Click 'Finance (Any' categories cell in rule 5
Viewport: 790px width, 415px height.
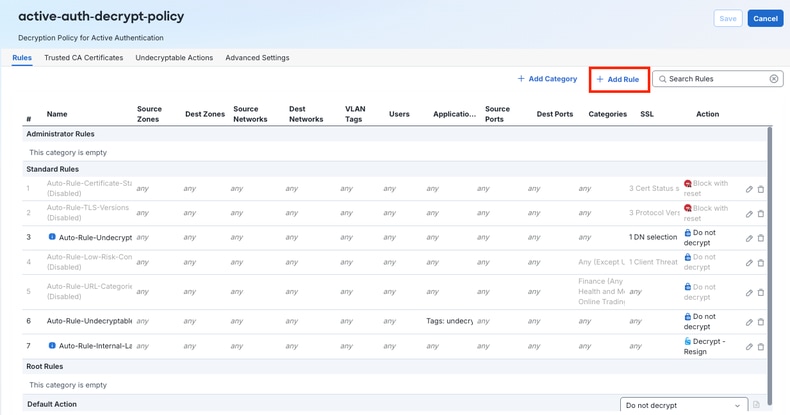(x=601, y=281)
